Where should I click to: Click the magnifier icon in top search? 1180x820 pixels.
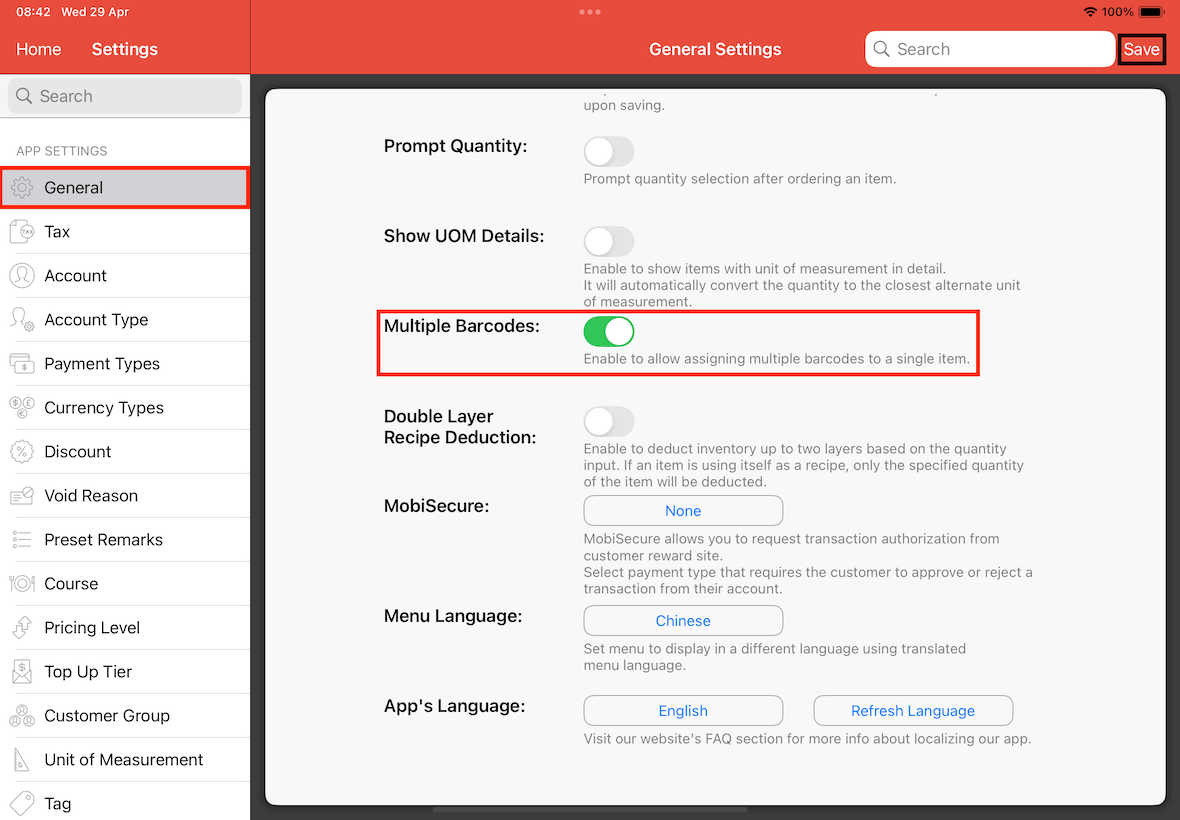click(x=881, y=49)
